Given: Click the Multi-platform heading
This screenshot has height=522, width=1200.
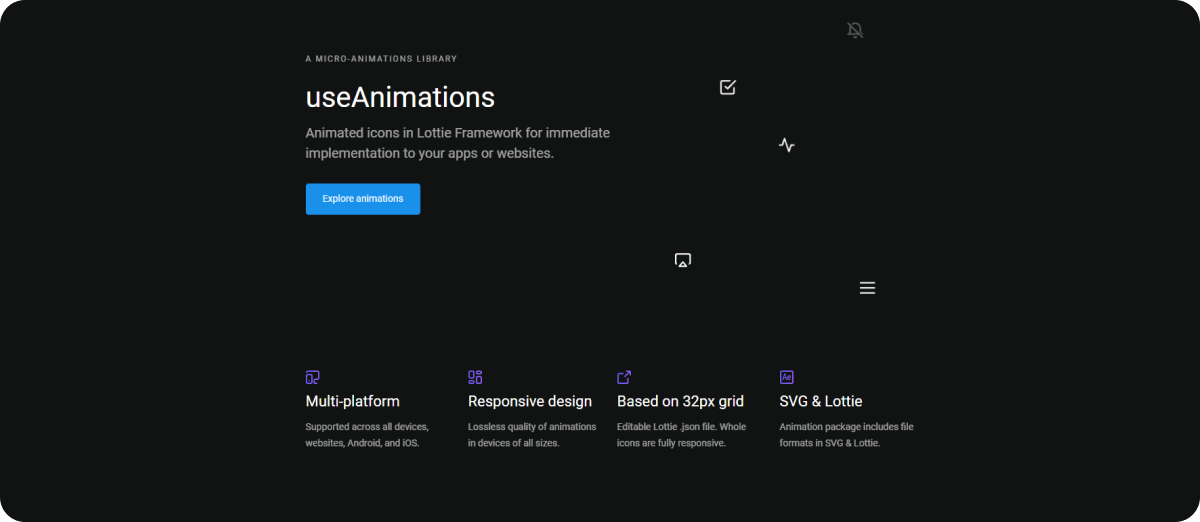Looking at the screenshot, I should [x=352, y=401].
